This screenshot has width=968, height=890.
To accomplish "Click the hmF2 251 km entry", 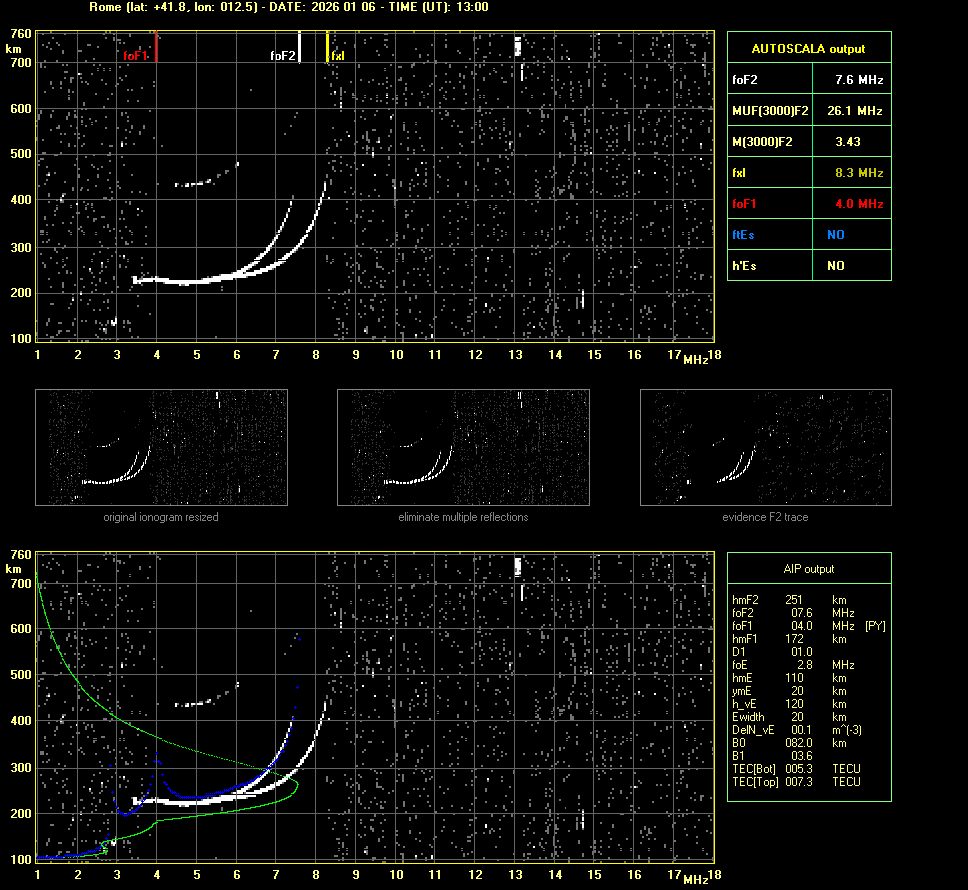I will pos(795,599).
